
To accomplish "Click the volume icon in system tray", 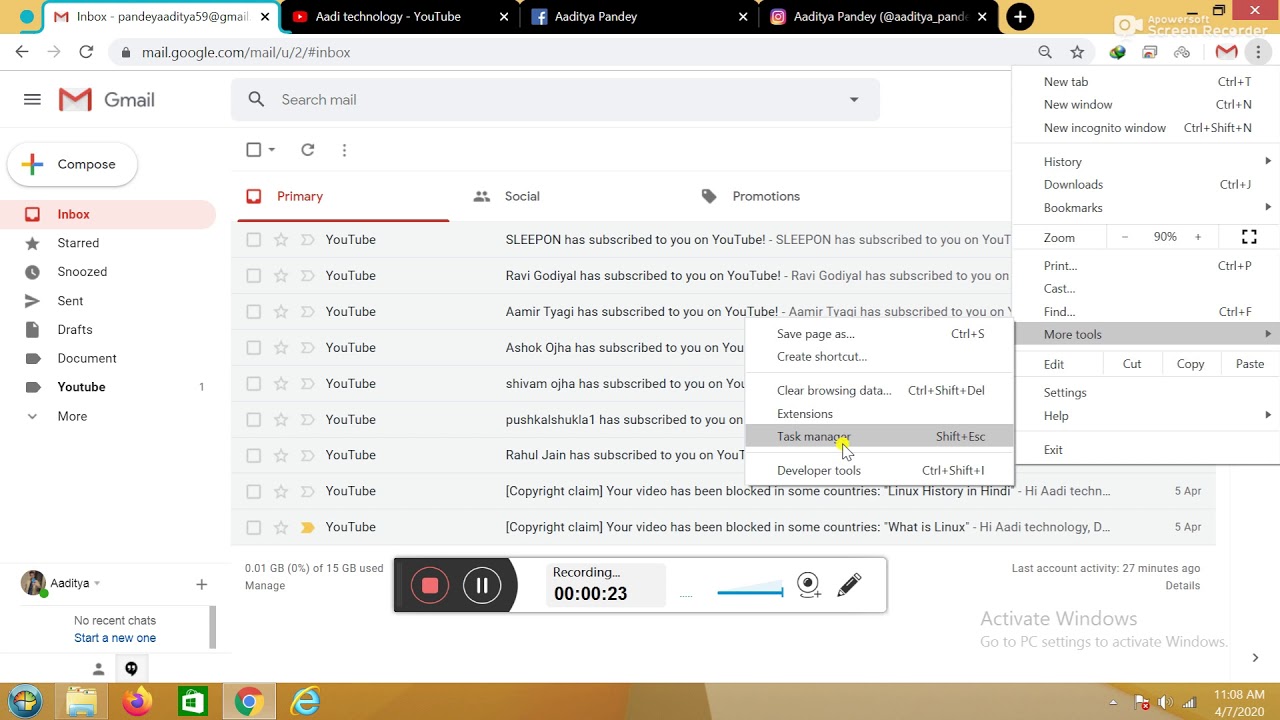I will click(1164, 702).
